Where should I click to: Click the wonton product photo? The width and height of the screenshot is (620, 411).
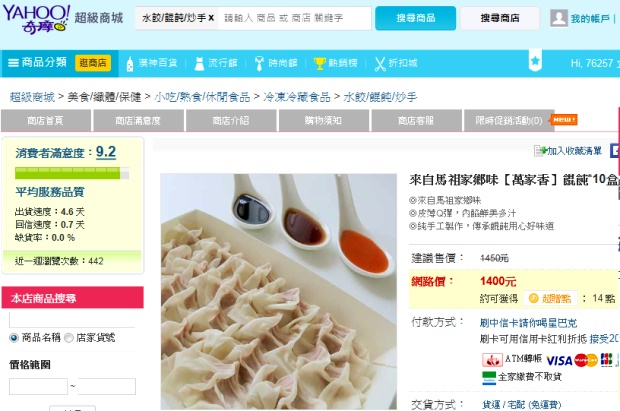pyautogui.click(x=278, y=292)
